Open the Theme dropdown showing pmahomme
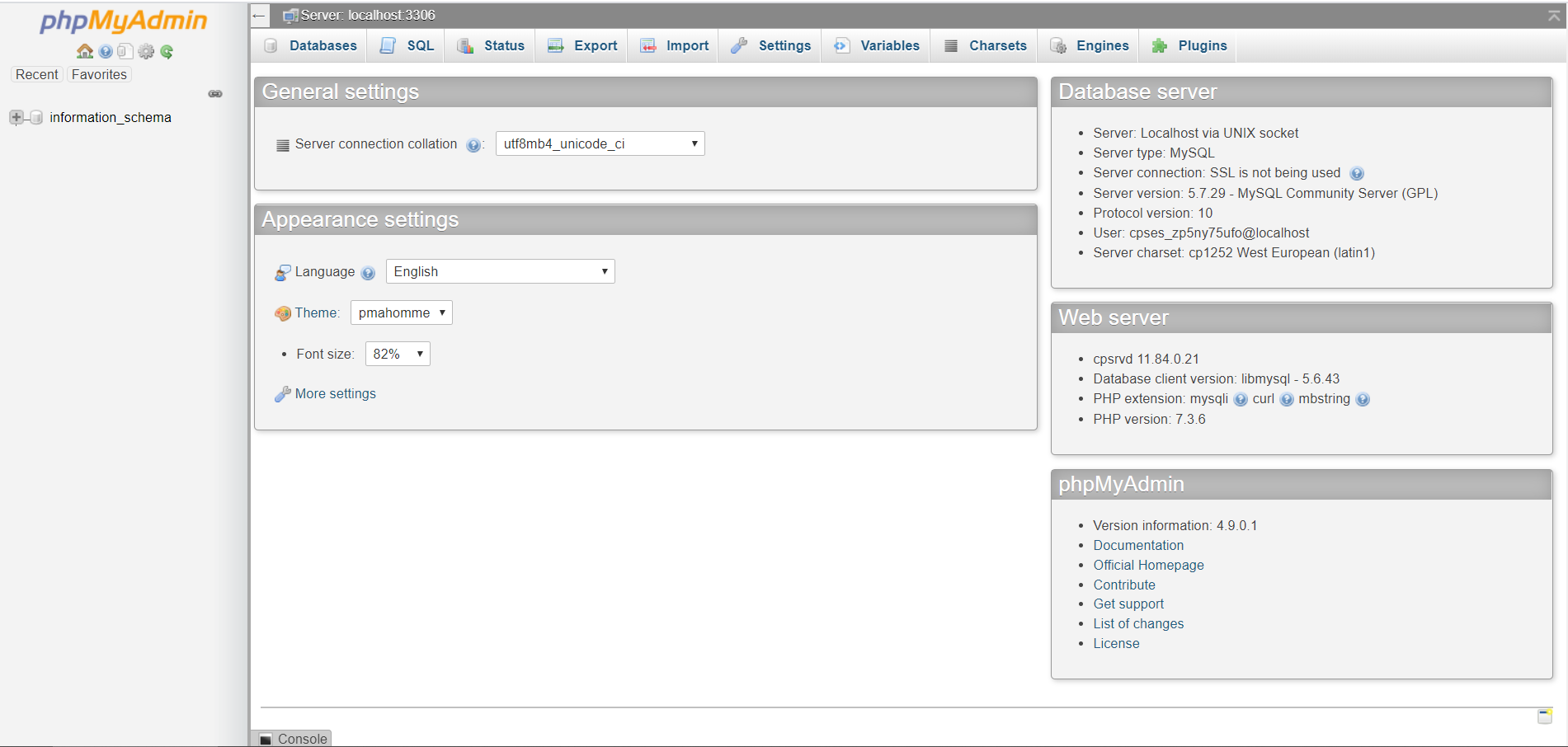The width and height of the screenshot is (1568, 747). (x=401, y=313)
